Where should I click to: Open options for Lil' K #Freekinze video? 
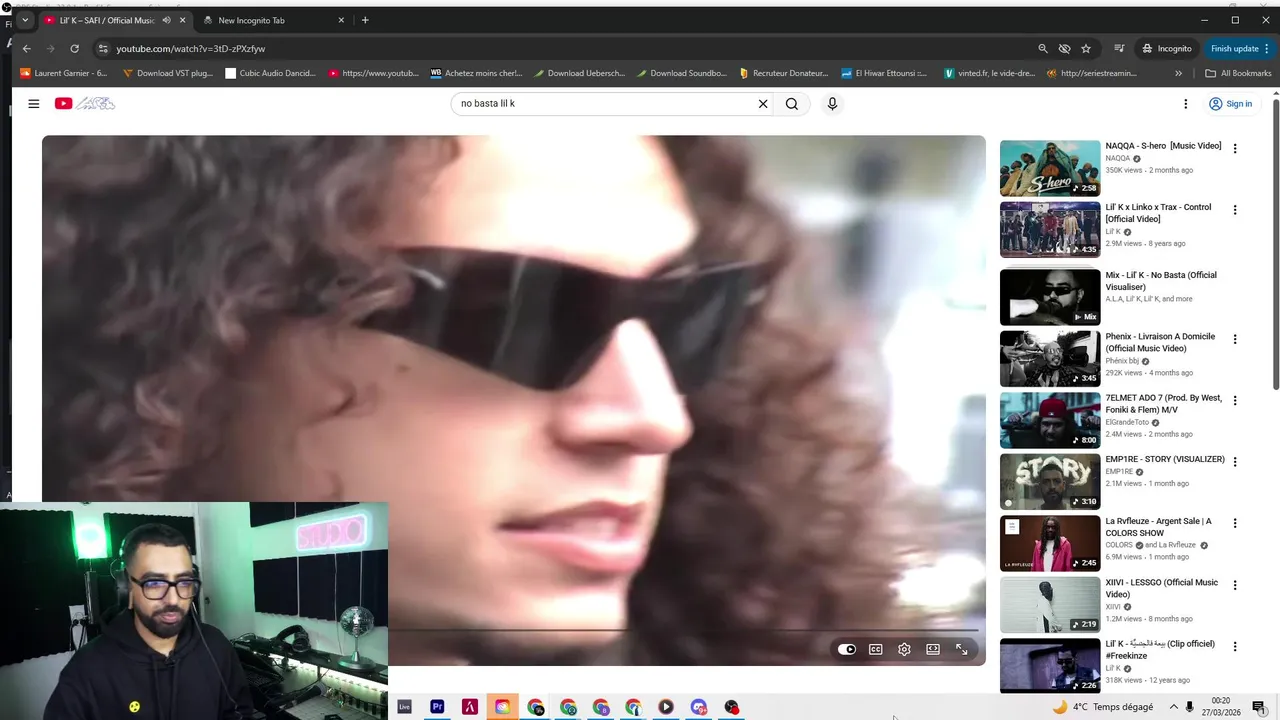click(1235, 647)
